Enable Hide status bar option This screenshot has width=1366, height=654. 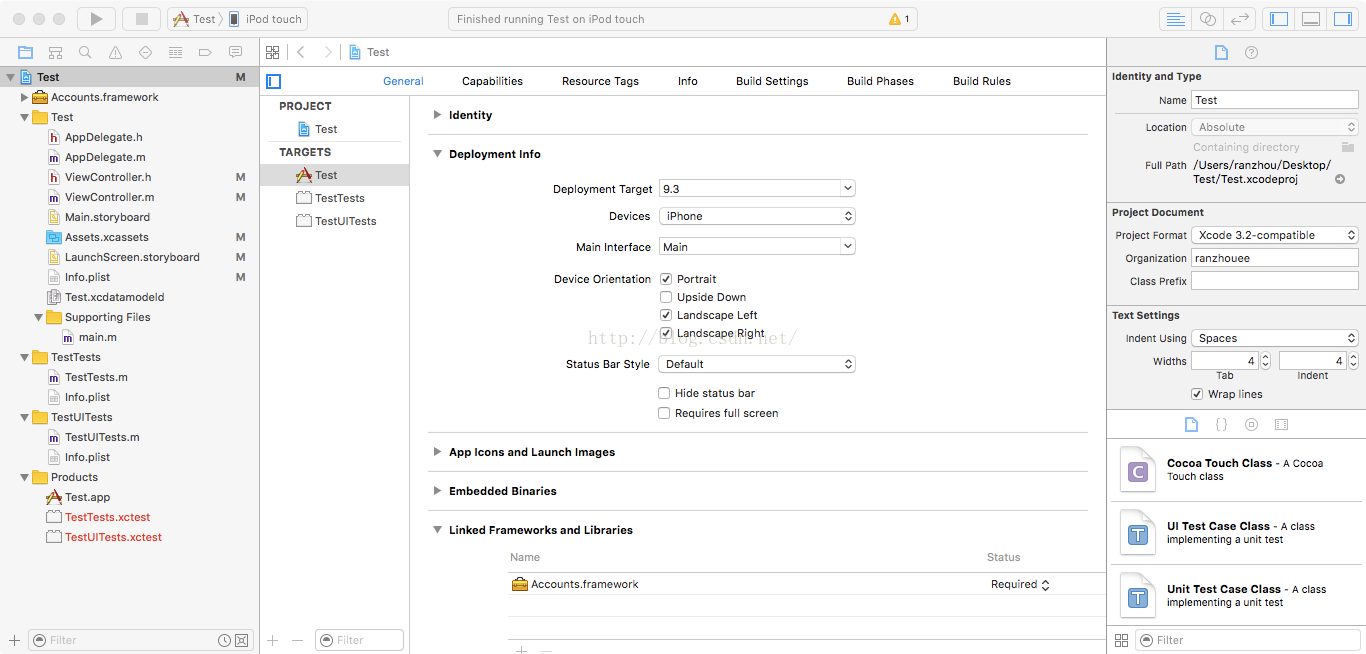click(x=664, y=393)
